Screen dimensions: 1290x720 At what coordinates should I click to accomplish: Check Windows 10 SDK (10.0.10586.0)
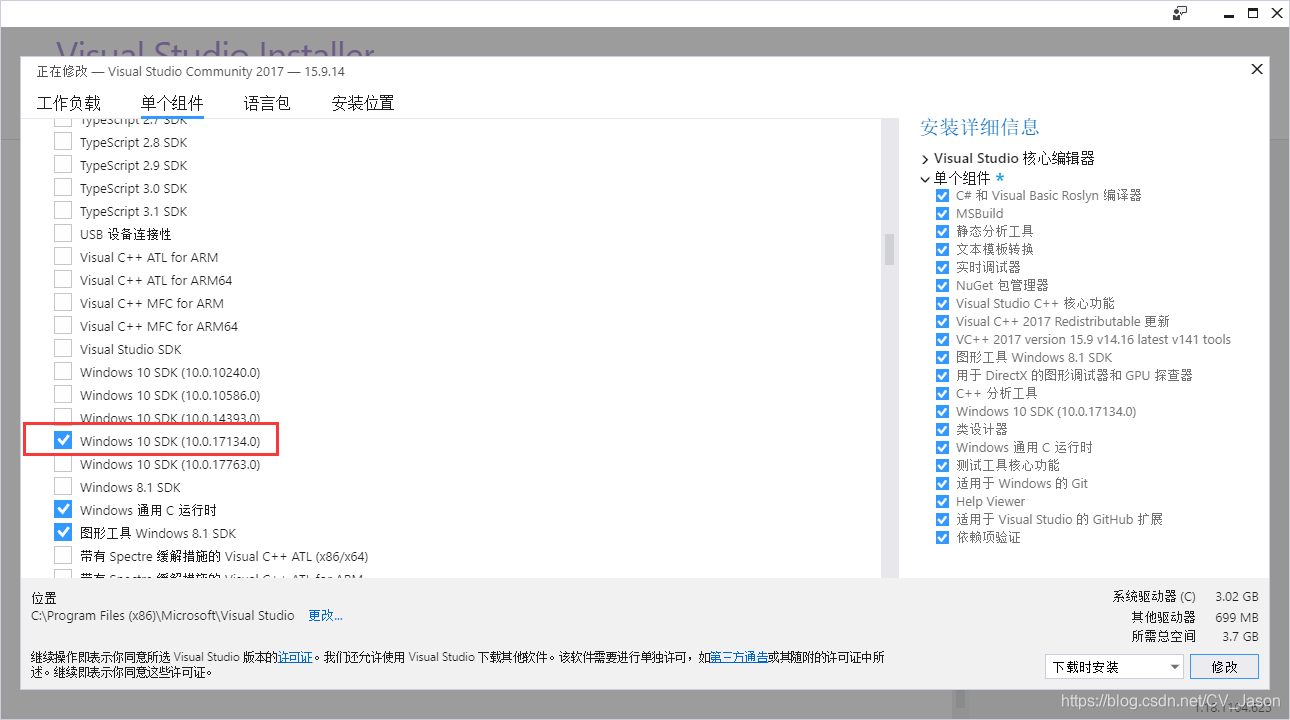click(x=63, y=395)
